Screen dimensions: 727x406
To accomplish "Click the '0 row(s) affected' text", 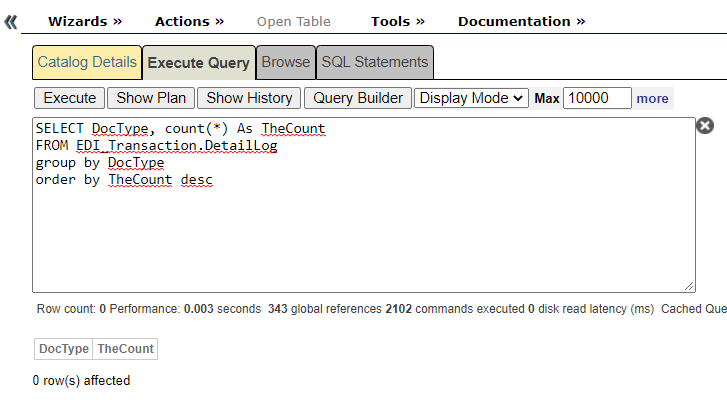I will (x=82, y=381).
